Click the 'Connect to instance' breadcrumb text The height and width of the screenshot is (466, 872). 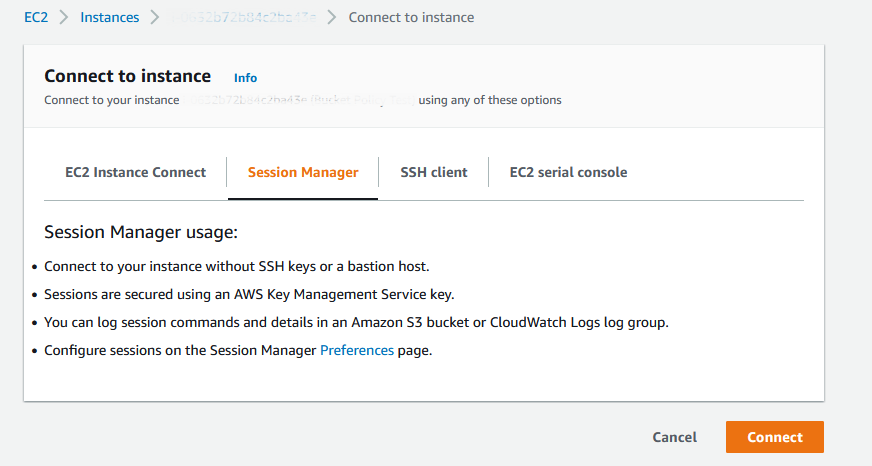pos(412,17)
